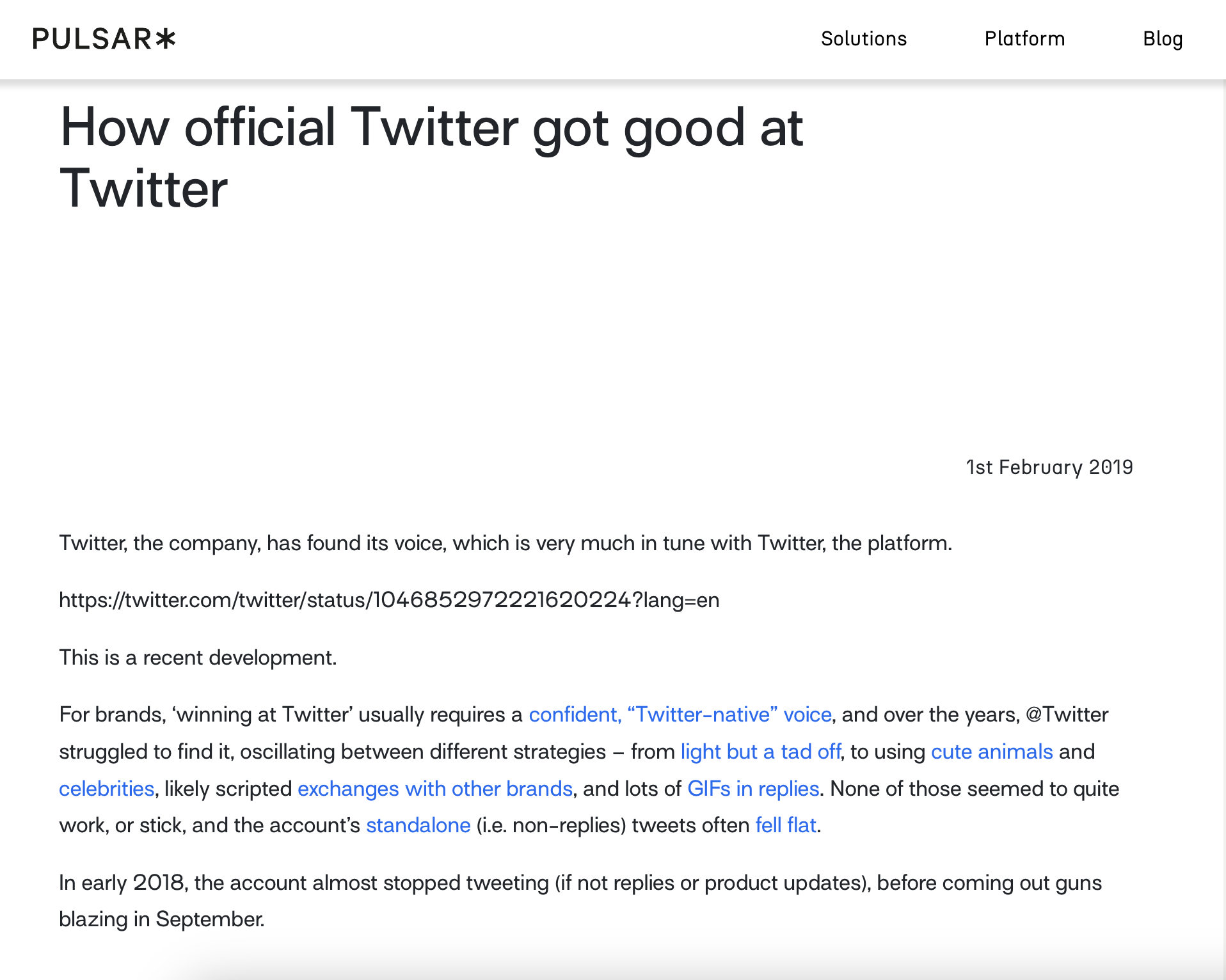Viewport: 1226px width, 980px height.
Task: Go to the Platform navigation item
Action: (x=1024, y=39)
